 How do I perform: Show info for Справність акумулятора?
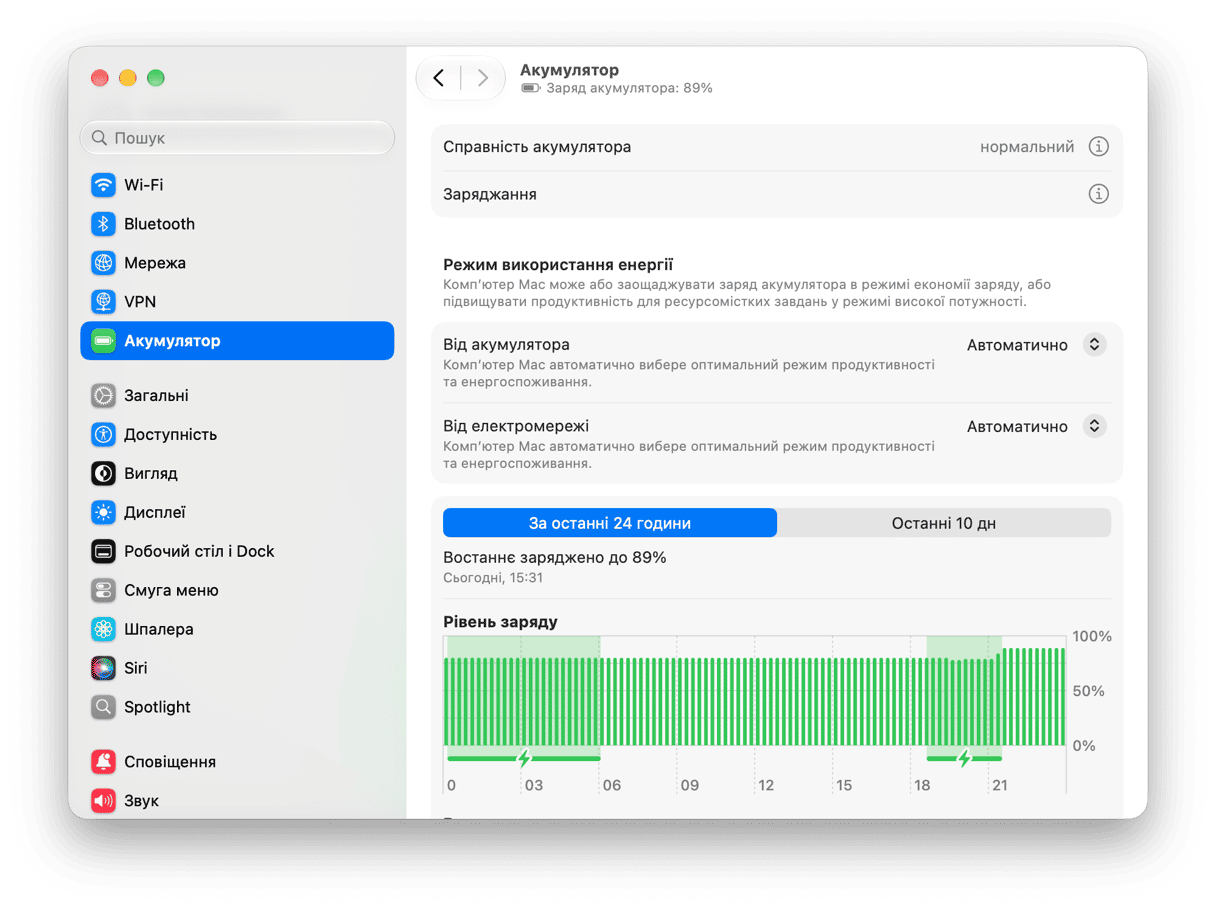point(1098,147)
